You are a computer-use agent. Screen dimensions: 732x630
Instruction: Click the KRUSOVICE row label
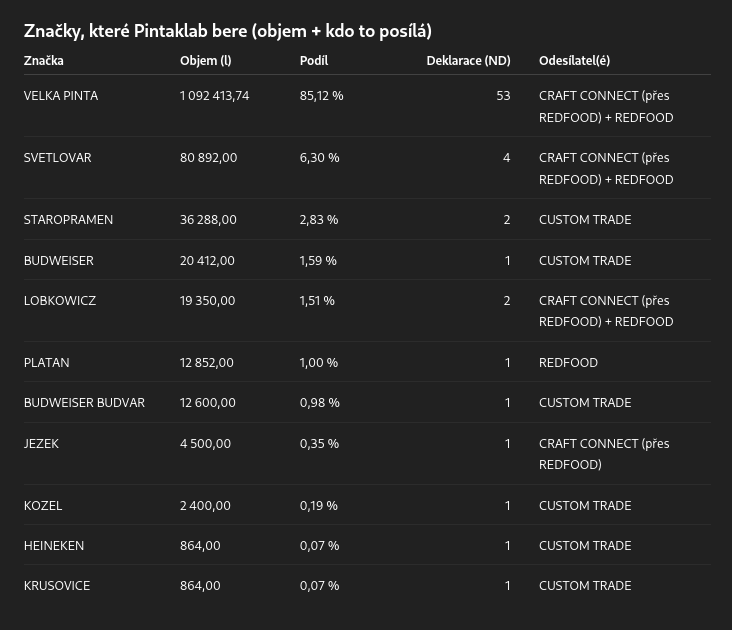[x=57, y=586]
